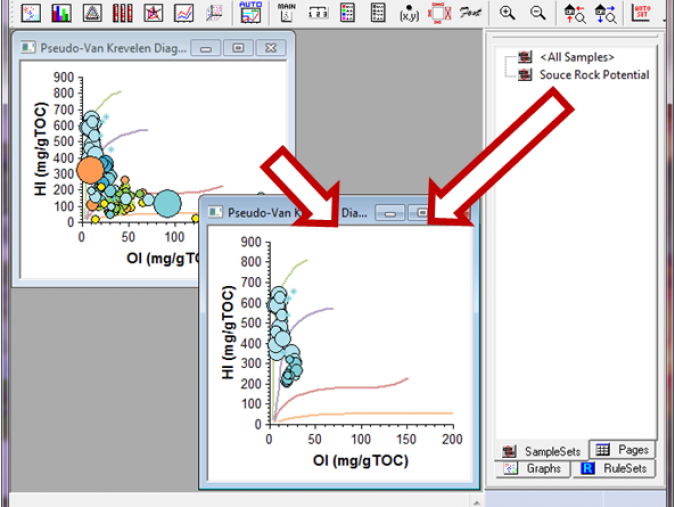The height and width of the screenshot is (507, 675).
Task: Click the <All Samples> tree item icon
Action: pos(524,57)
